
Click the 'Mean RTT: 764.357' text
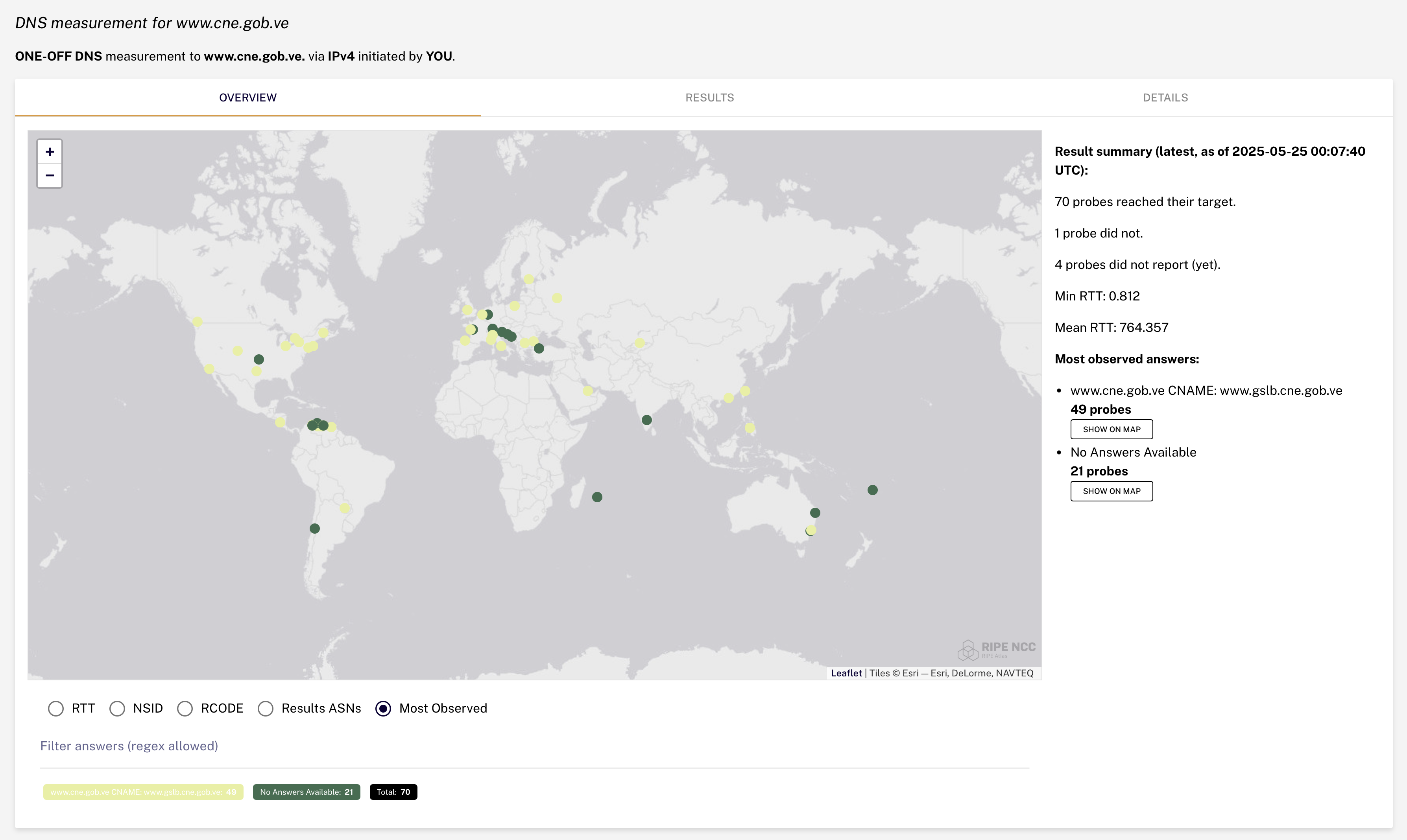pyautogui.click(x=1112, y=328)
